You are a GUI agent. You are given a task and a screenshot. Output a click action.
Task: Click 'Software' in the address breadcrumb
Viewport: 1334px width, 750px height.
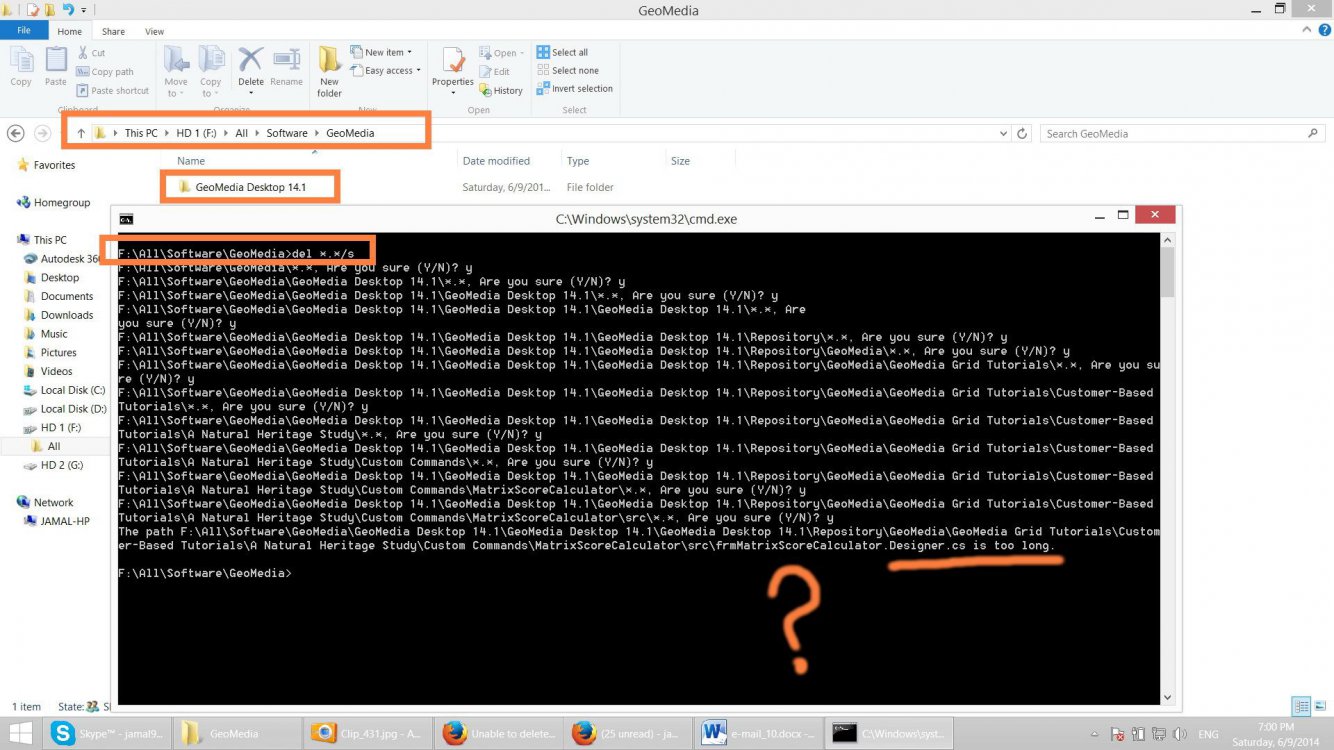tap(287, 133)
